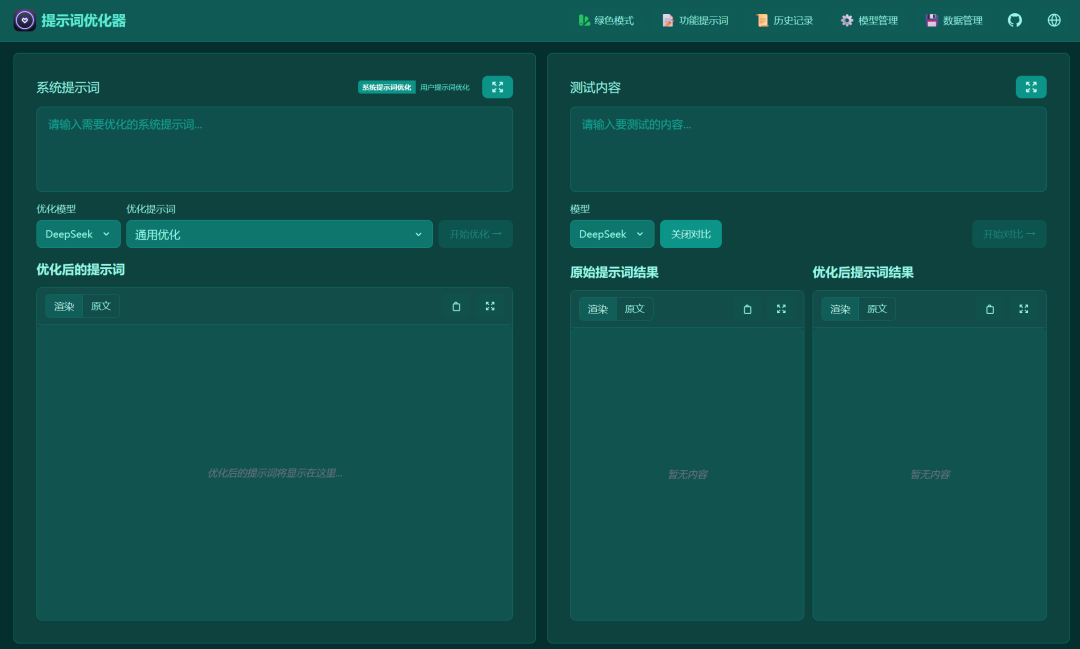Select 用户提示词优化 mode

445,87
